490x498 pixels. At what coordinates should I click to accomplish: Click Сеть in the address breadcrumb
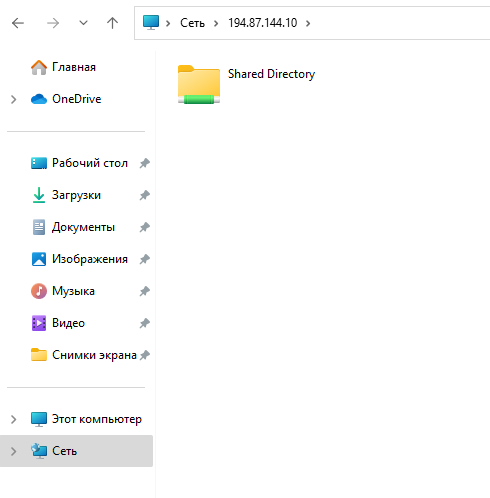(x=192, y=23)
